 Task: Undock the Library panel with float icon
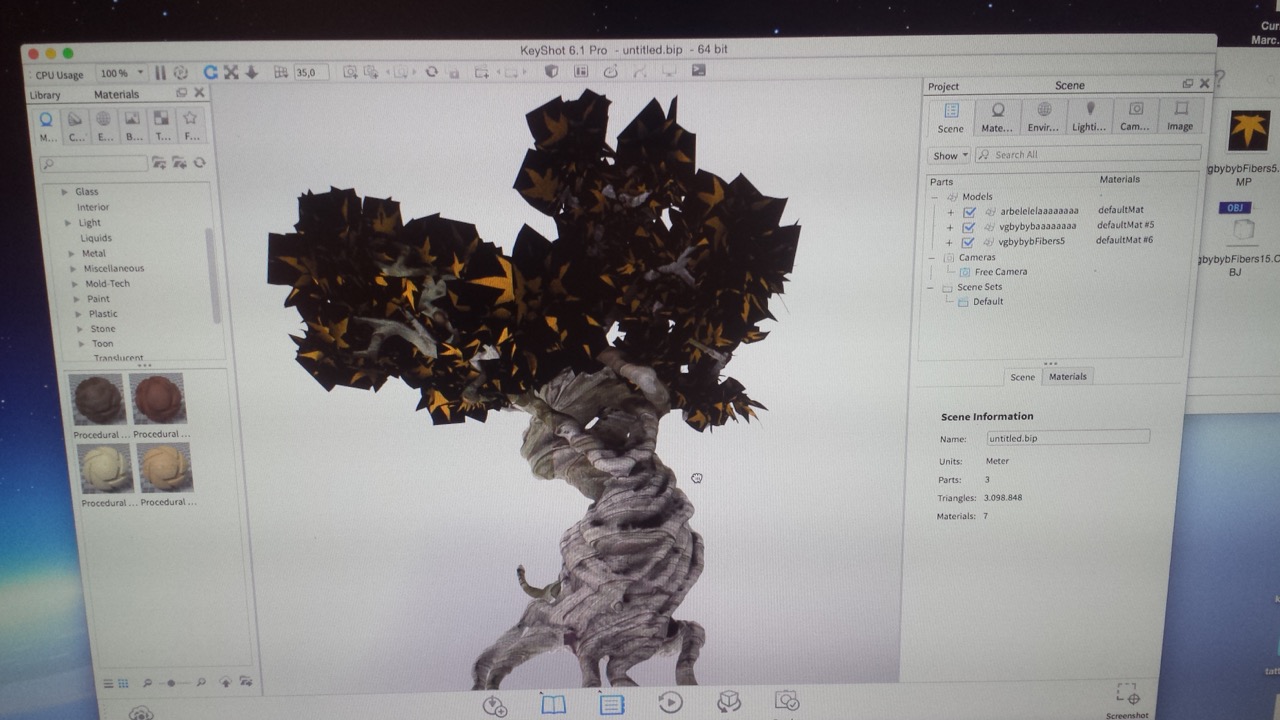pyautogui.click(x=181, y=93)
